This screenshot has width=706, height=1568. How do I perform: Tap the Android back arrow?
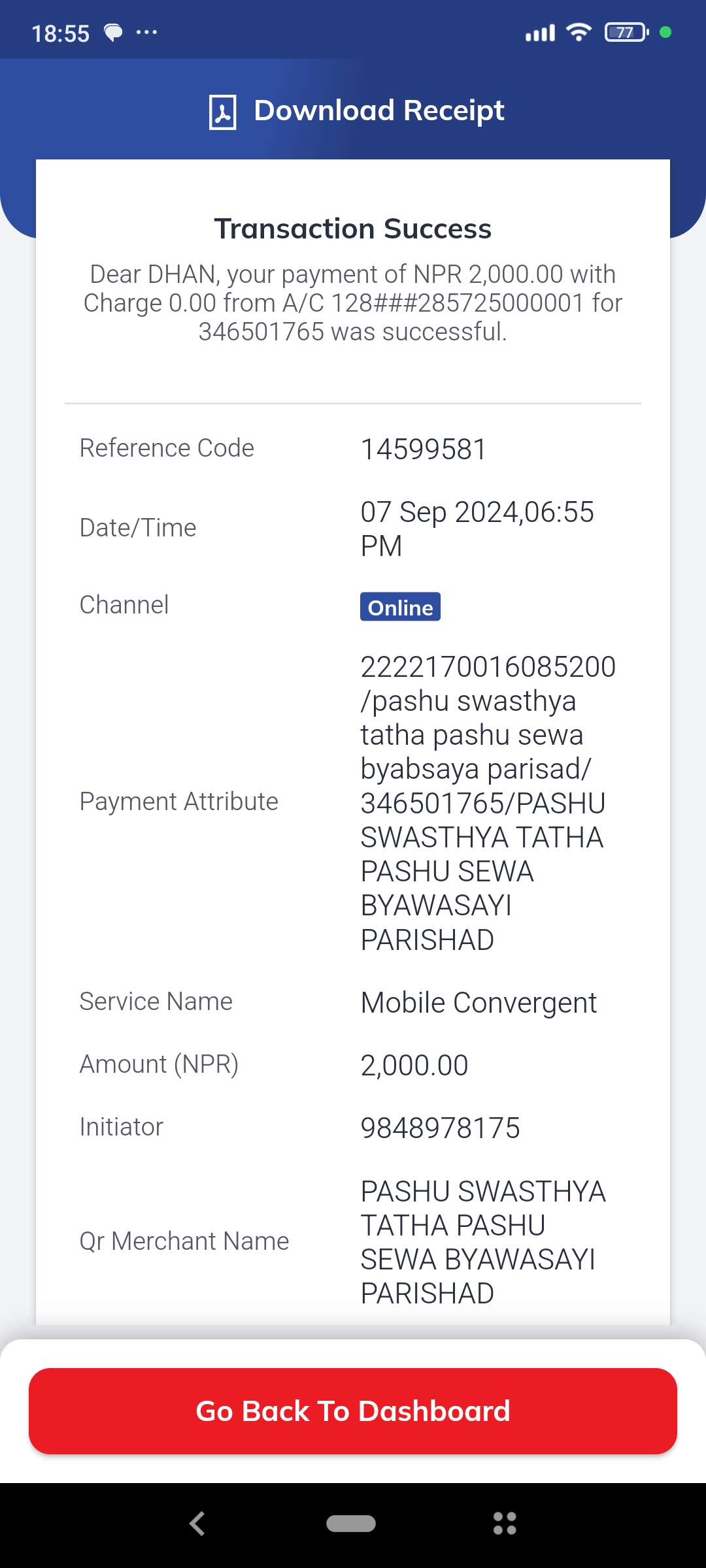[197, 1524]
